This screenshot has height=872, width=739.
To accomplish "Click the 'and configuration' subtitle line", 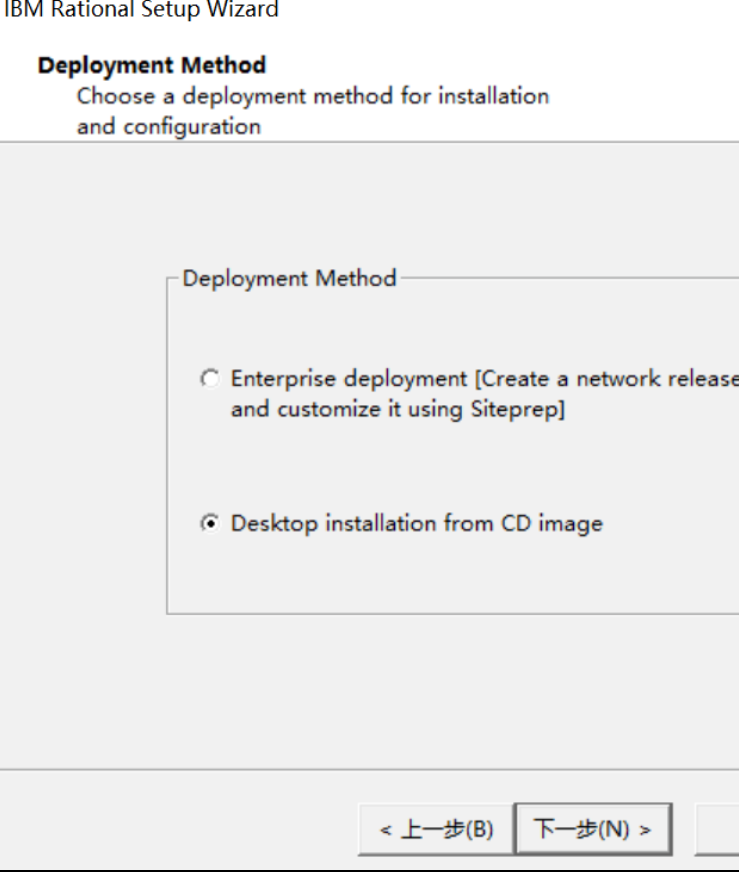I will 168,127.
